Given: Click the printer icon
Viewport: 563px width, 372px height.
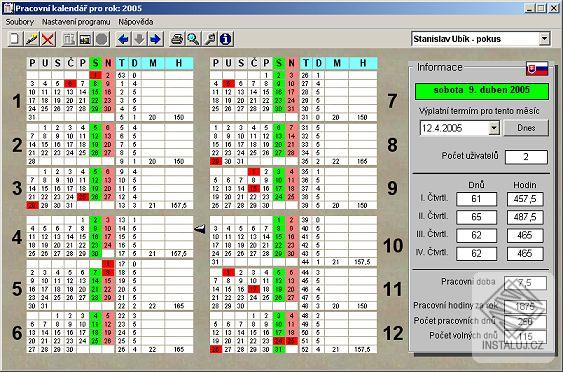Looking at the screenshot, I should (x=177, y=39).
